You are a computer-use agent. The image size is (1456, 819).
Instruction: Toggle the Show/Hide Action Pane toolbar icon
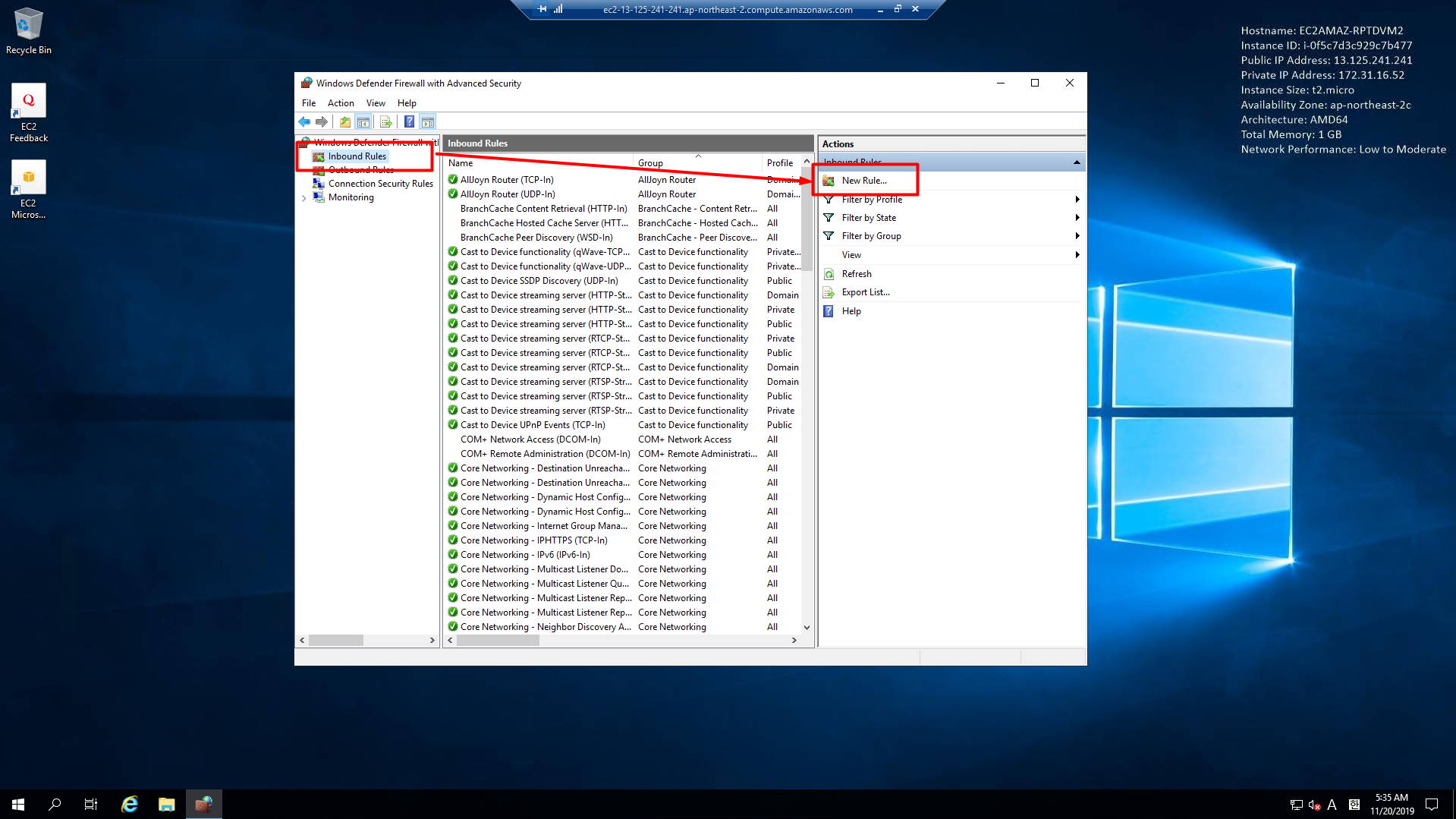428,121
